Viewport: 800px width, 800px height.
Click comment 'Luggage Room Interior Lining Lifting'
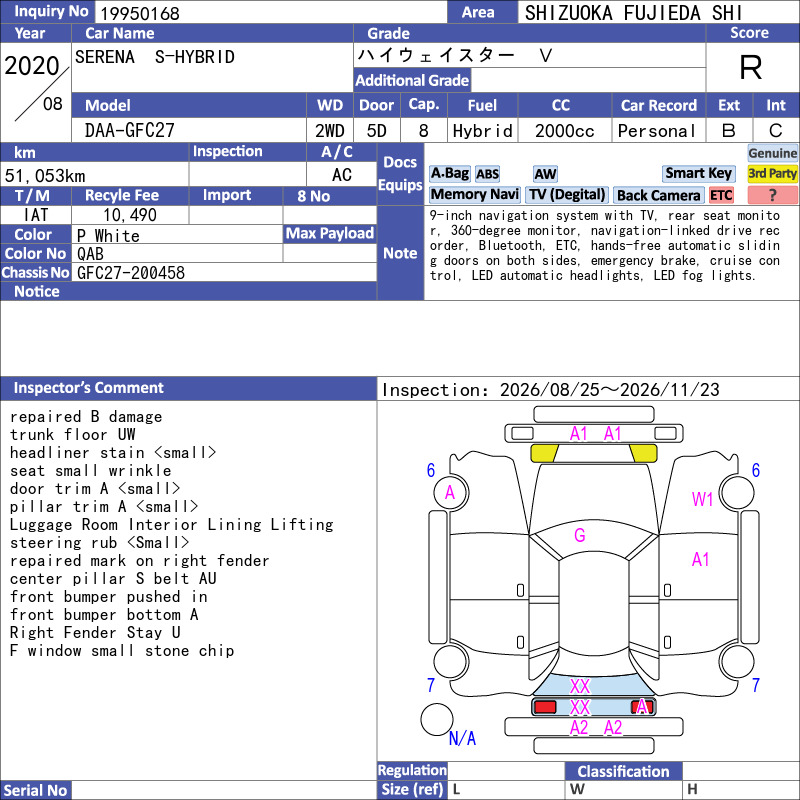[x=171, y=525]
